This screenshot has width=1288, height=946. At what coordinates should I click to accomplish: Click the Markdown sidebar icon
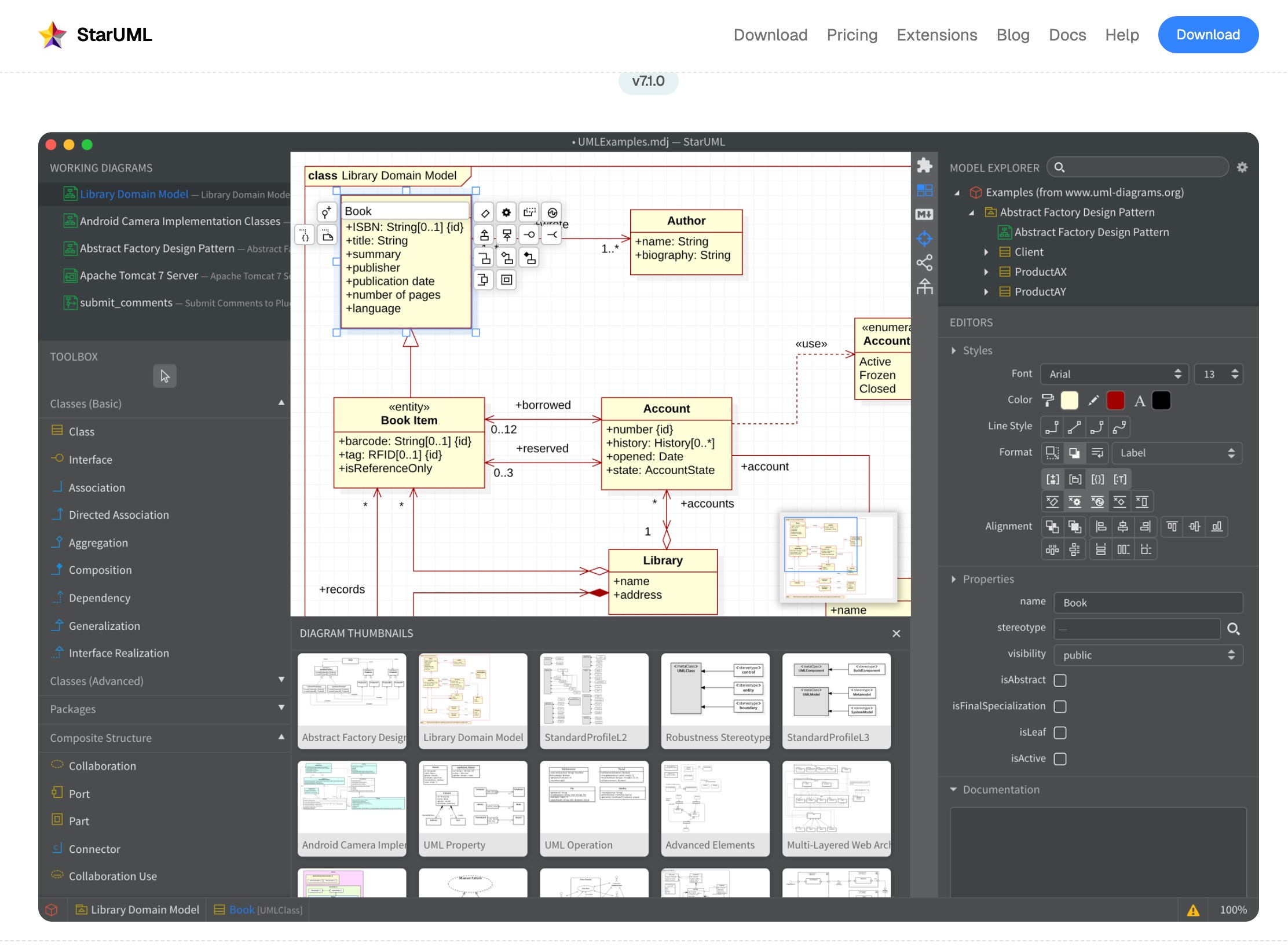coord(924,214)
